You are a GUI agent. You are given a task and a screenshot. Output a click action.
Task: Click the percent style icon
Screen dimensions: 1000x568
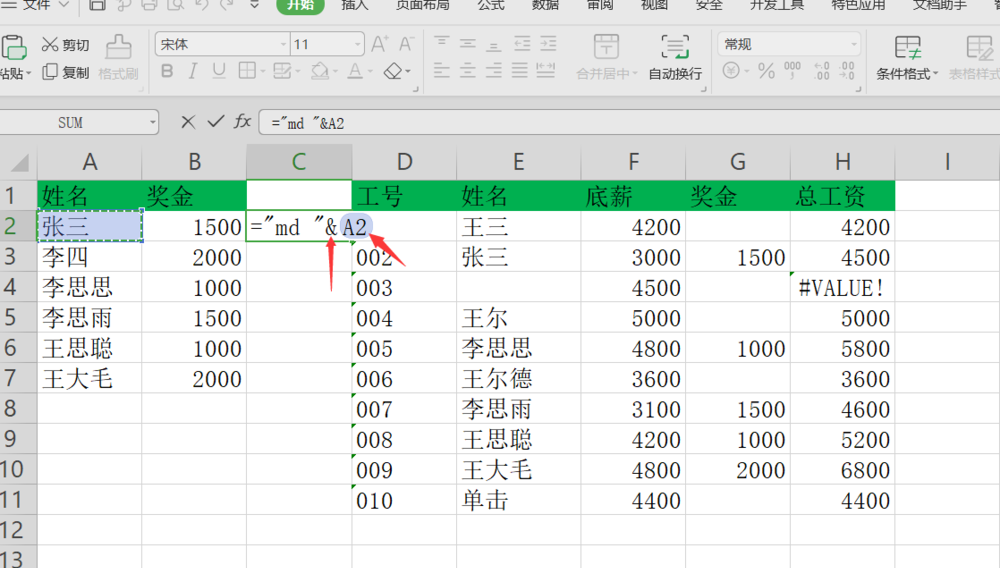click(x=766, y=71)
